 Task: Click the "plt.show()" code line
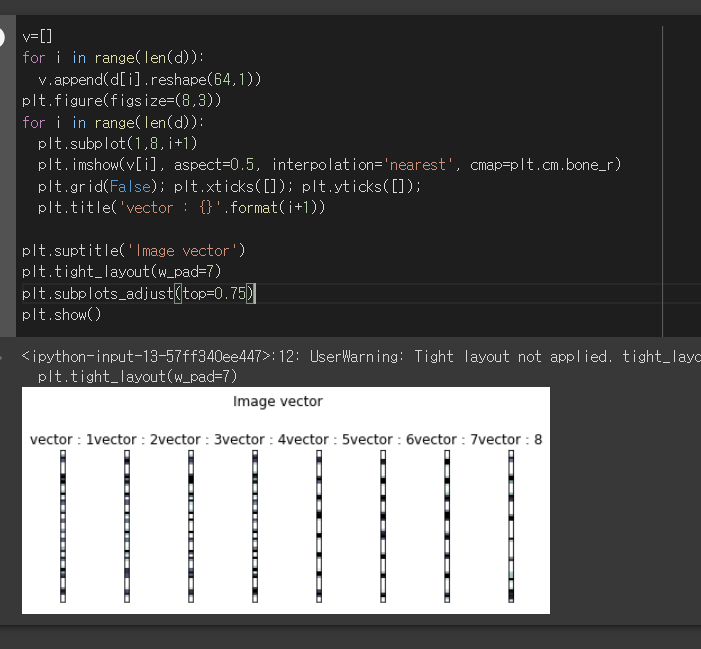[x=62, y=315]
